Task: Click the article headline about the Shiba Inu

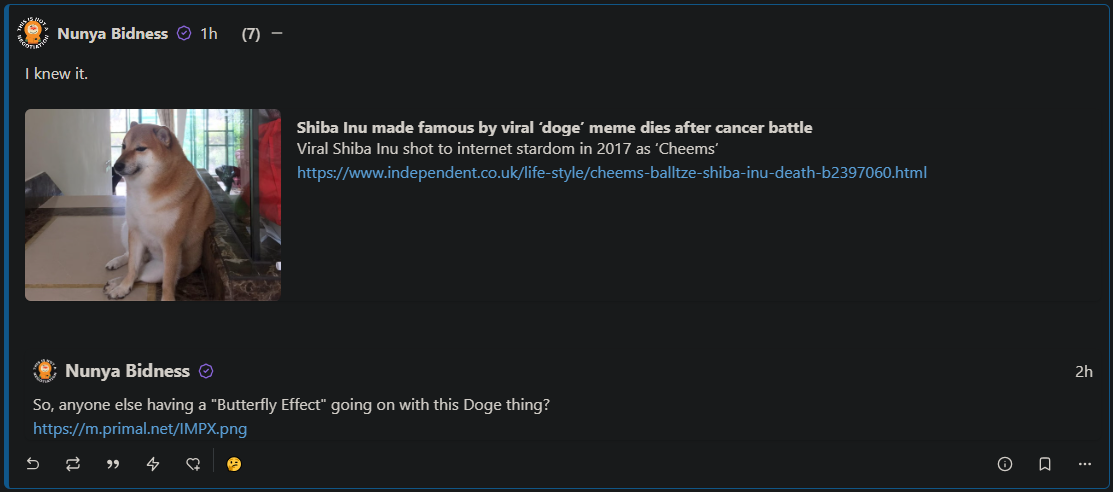Action: [554, 128]
